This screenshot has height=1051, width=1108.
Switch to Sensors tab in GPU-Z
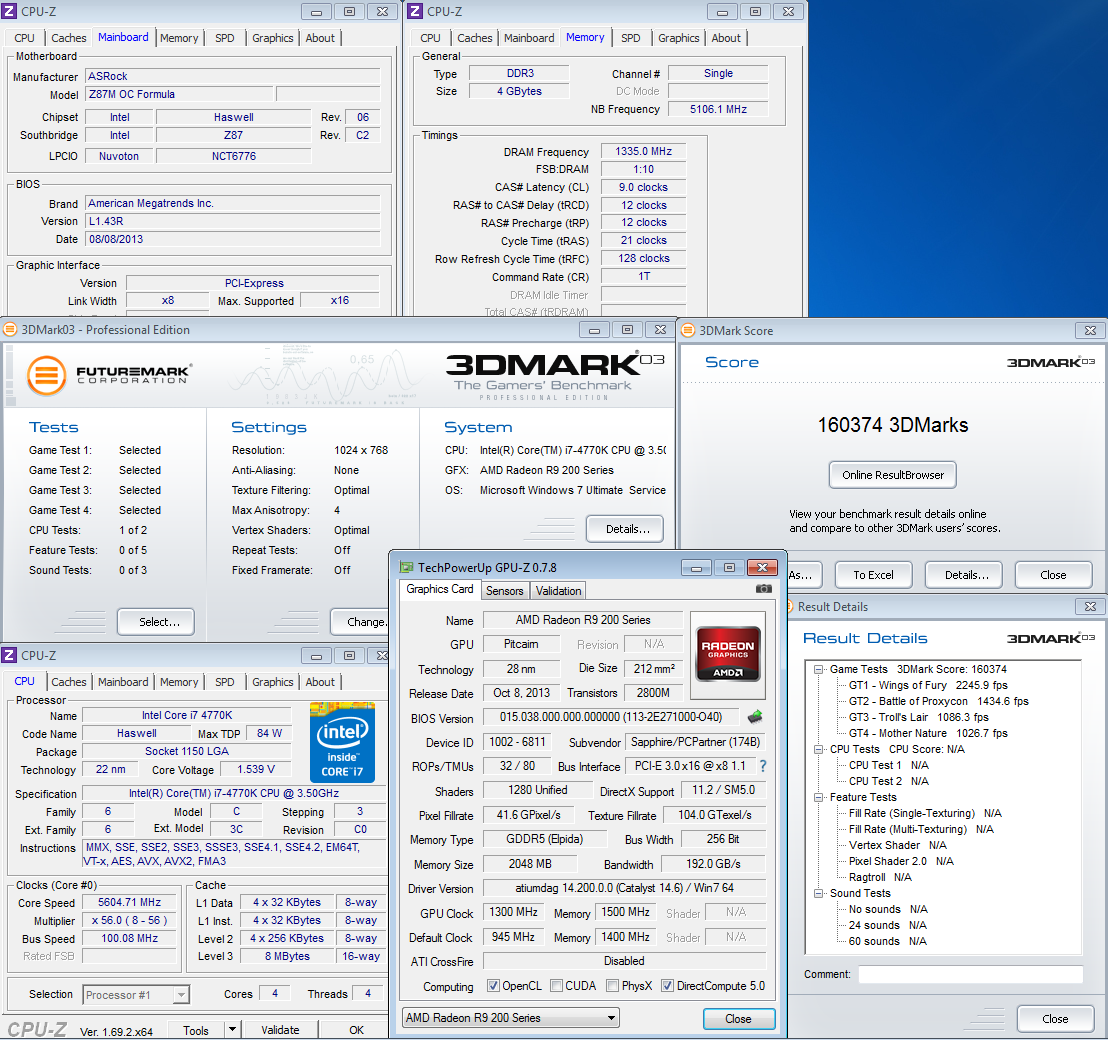tap(505, 591)
